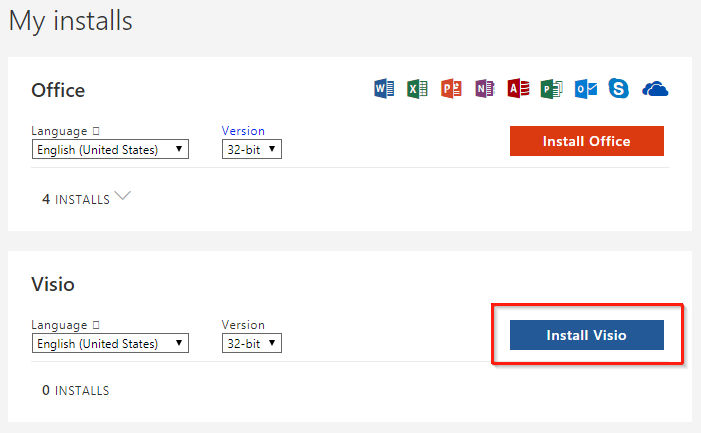Click the Excel app icon
The image size is (701, 433).
(417, 88)
